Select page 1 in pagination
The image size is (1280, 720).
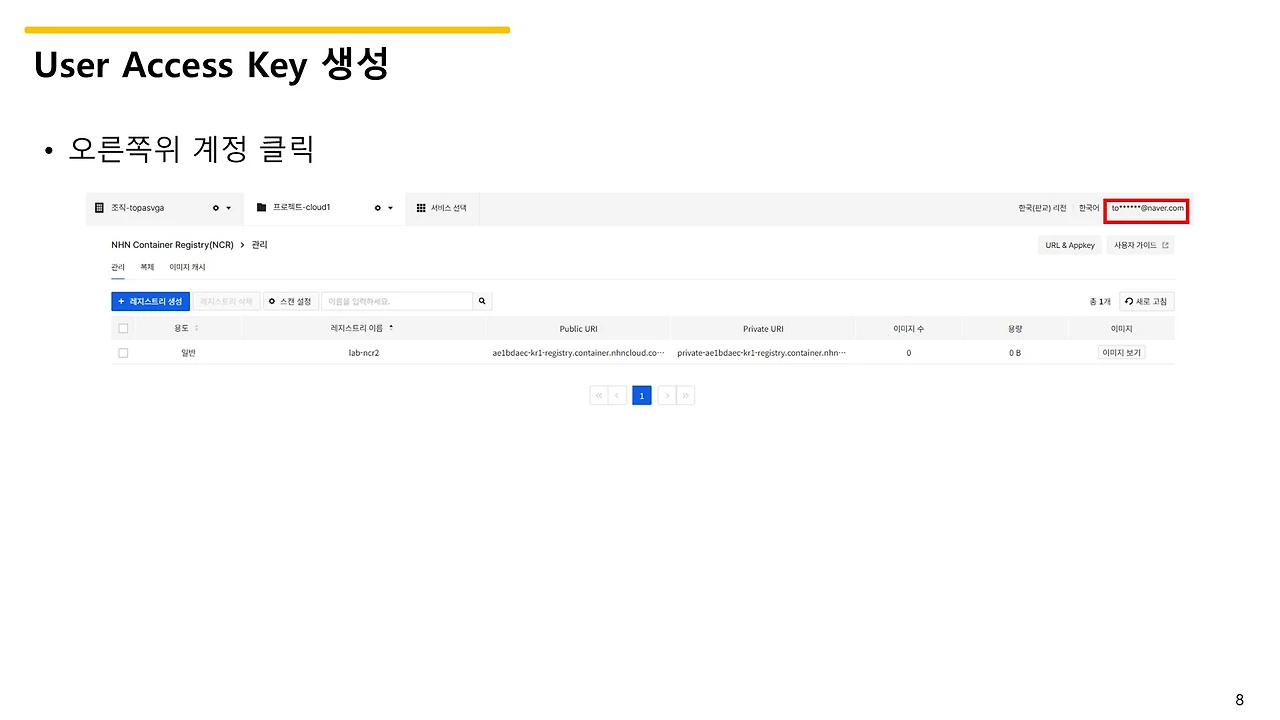pos(642,396)
